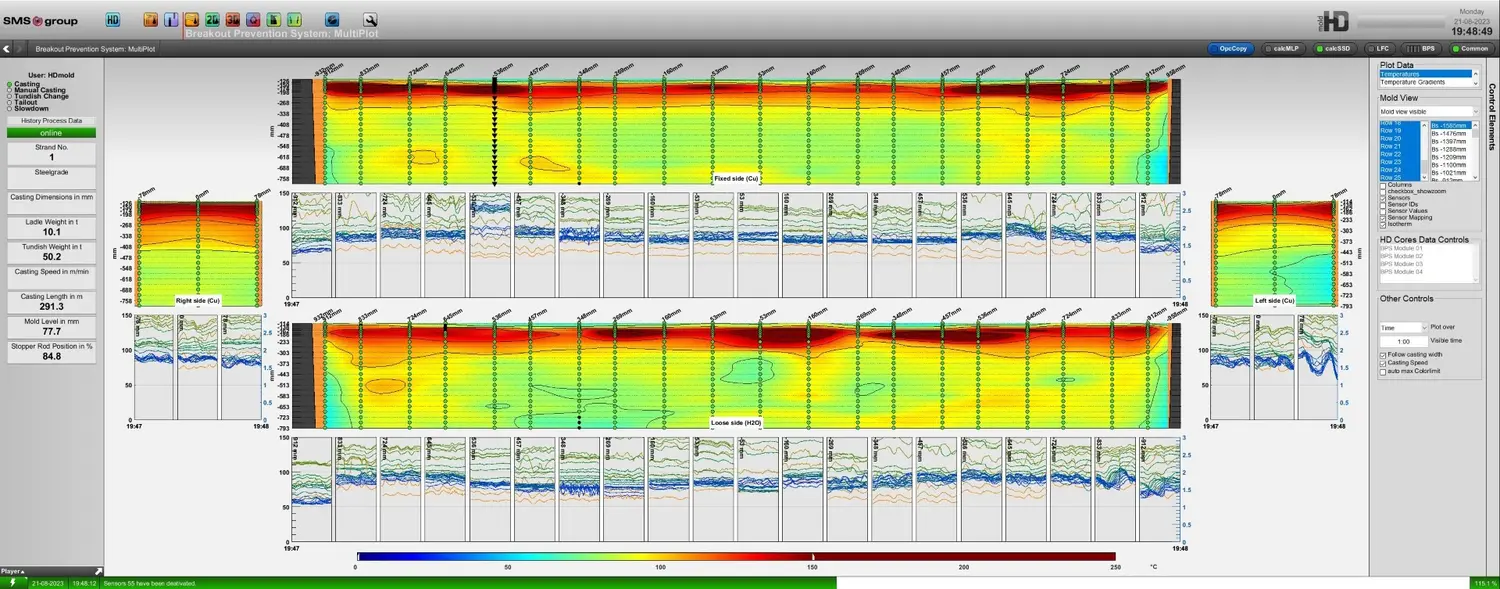
Task: Click the wrench settings icon
Action: click(x=370, y=19)
